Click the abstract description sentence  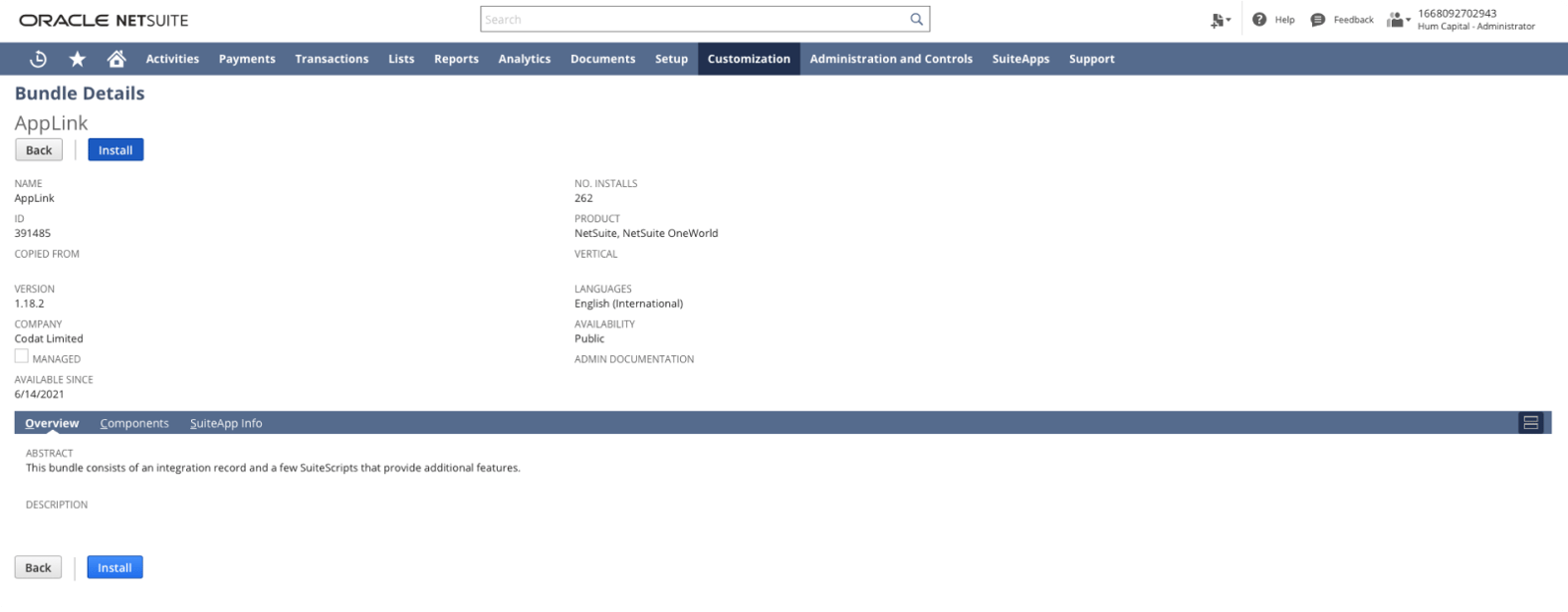273,468
